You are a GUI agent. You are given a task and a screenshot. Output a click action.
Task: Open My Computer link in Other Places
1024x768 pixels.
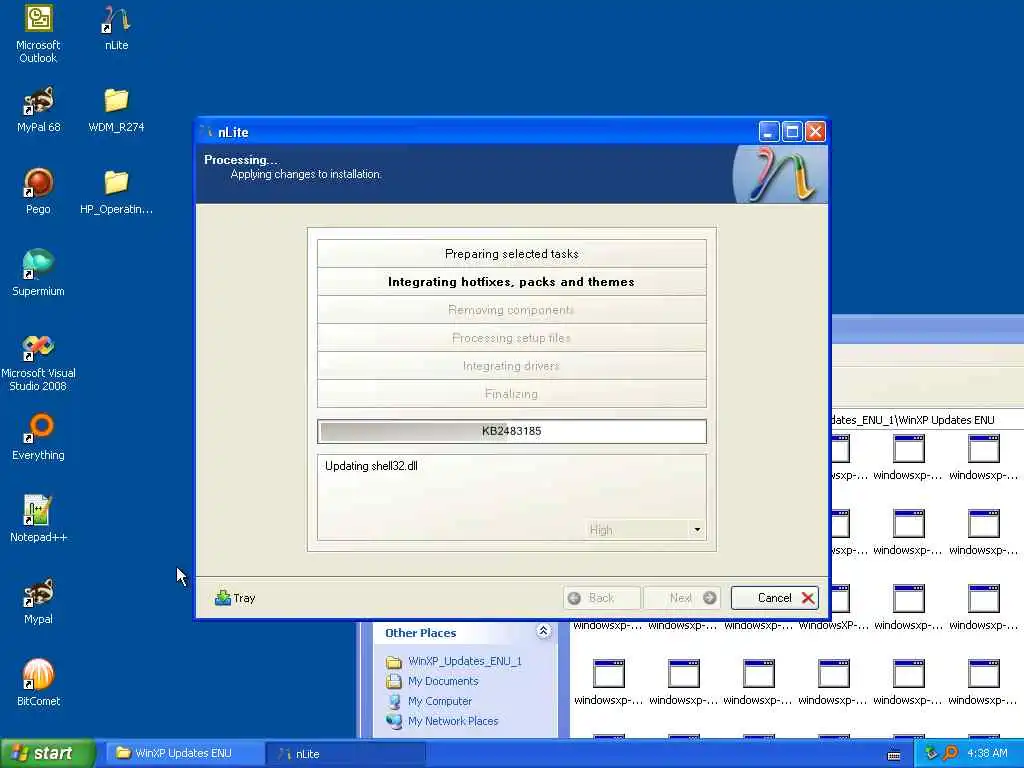coord(440,701)
